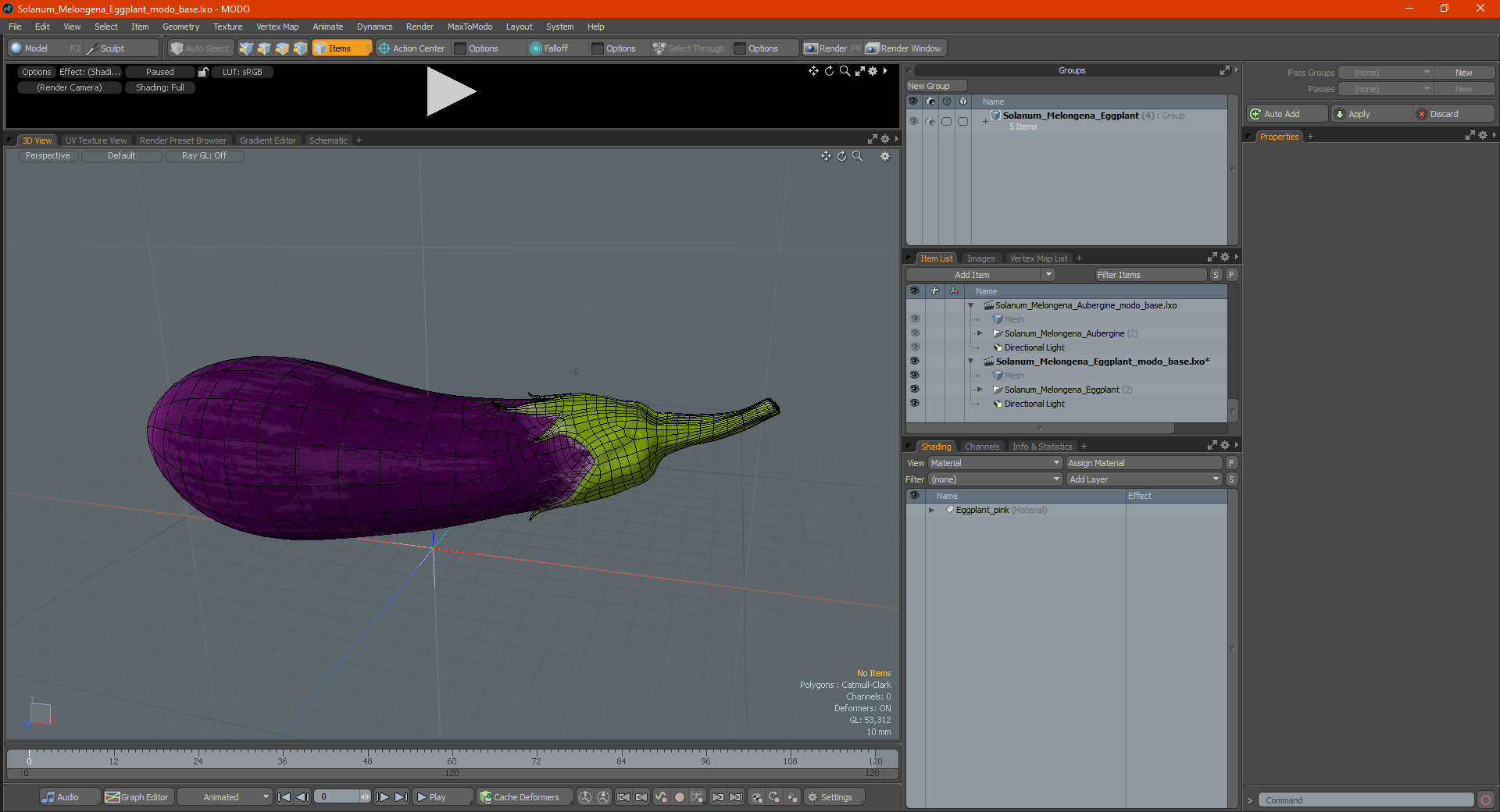1500x812 pixels.
Task: Toggle Solanum_Melongena_Eggplant group lock checkbox
Action: pos(946,121)
